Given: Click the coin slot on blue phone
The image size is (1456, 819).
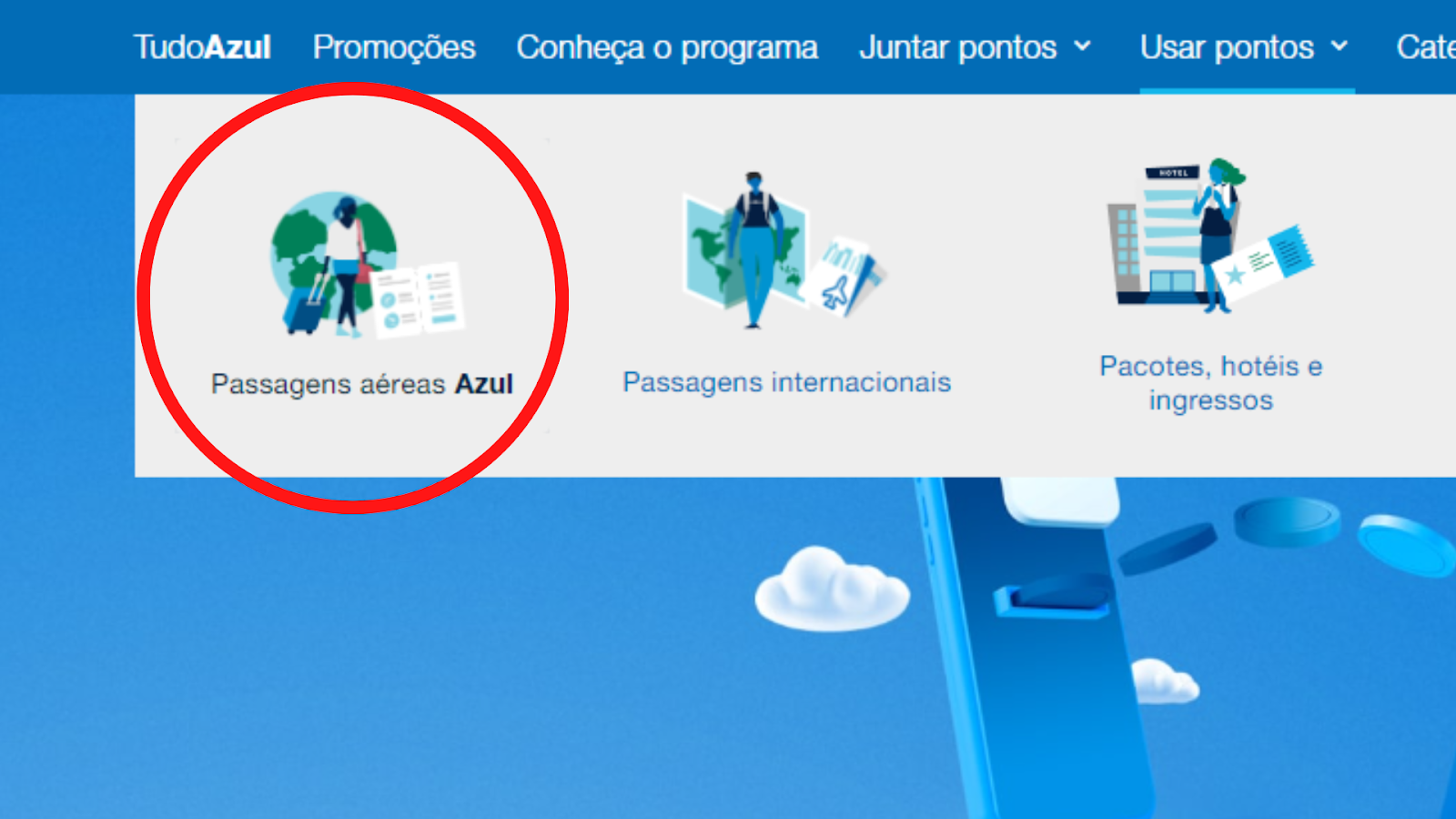Looking at the screenshot, I should click(x=1054, y=599).
